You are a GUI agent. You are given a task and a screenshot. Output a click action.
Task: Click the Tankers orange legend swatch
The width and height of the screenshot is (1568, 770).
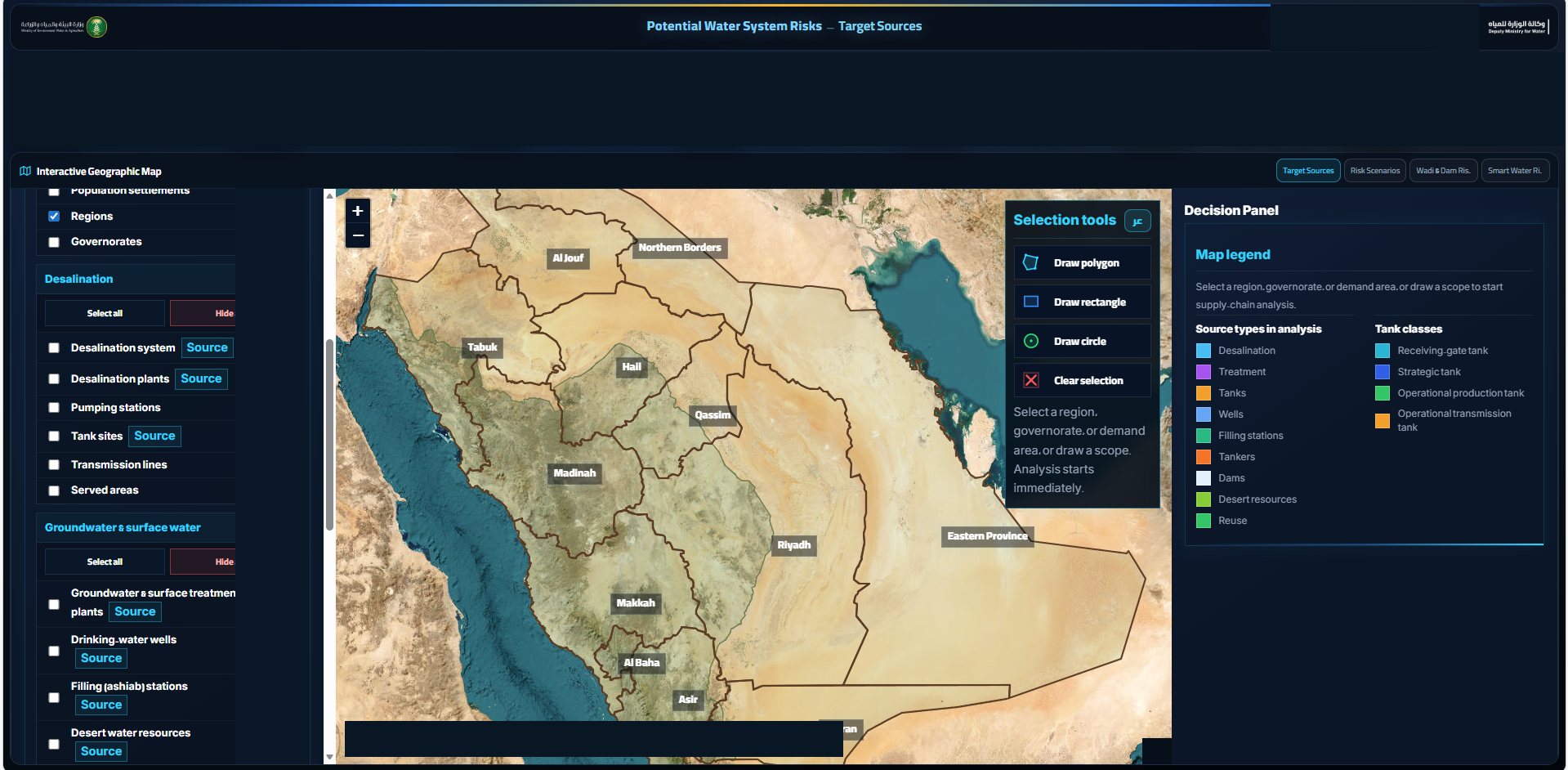point(1204,457)
